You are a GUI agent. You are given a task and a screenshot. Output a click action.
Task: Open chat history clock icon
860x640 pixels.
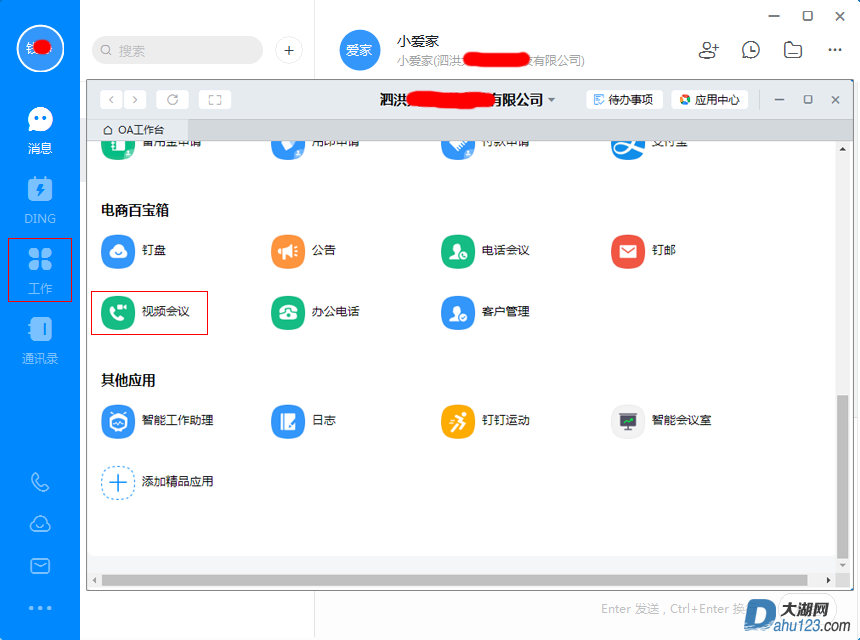pos(750,50)
